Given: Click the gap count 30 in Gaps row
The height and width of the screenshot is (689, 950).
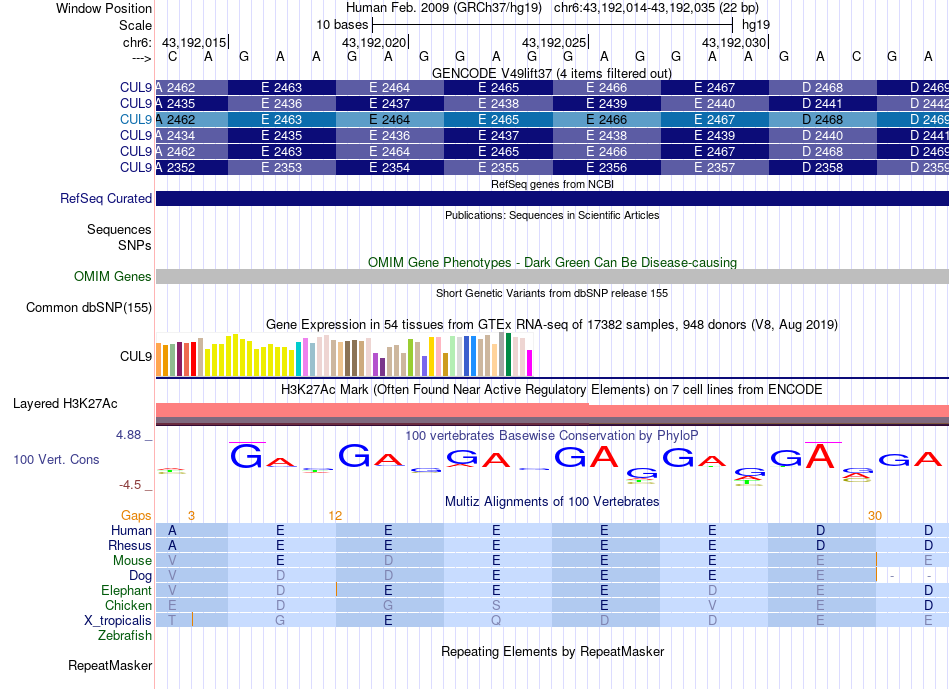Looking at the screenshot, I should [875, 516].
